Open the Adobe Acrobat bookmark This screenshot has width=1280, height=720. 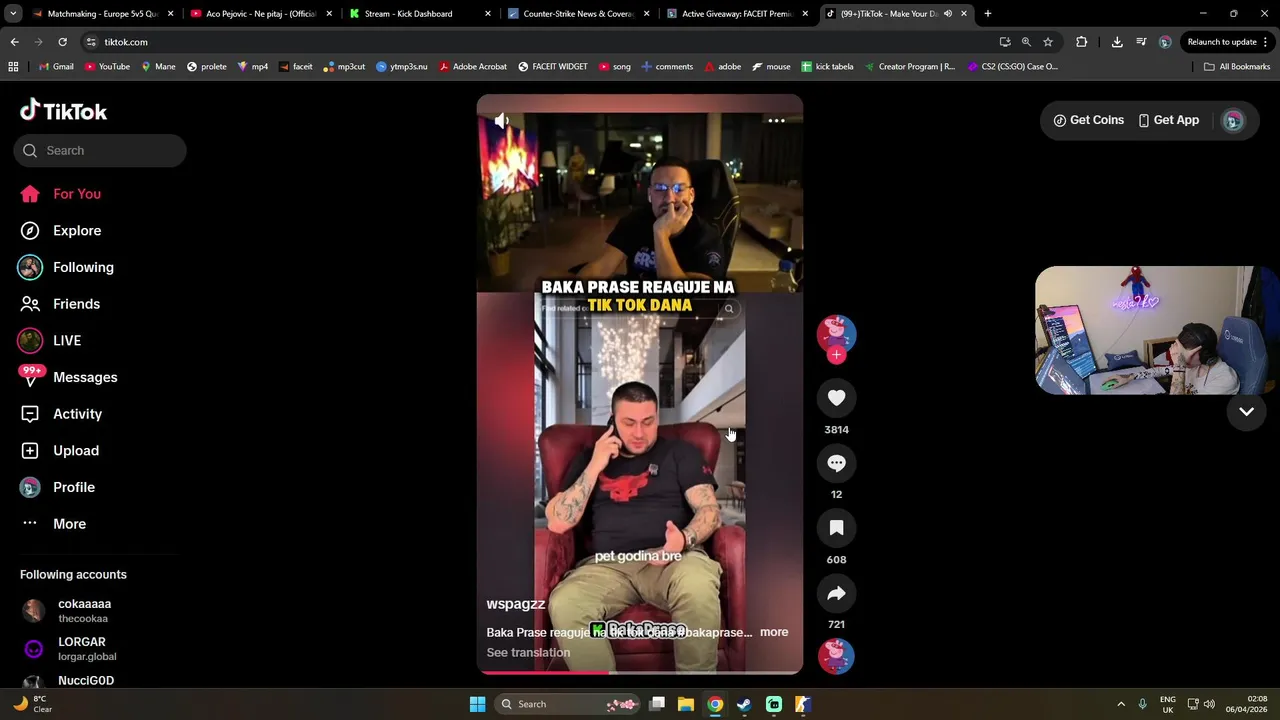pos(473,67)
